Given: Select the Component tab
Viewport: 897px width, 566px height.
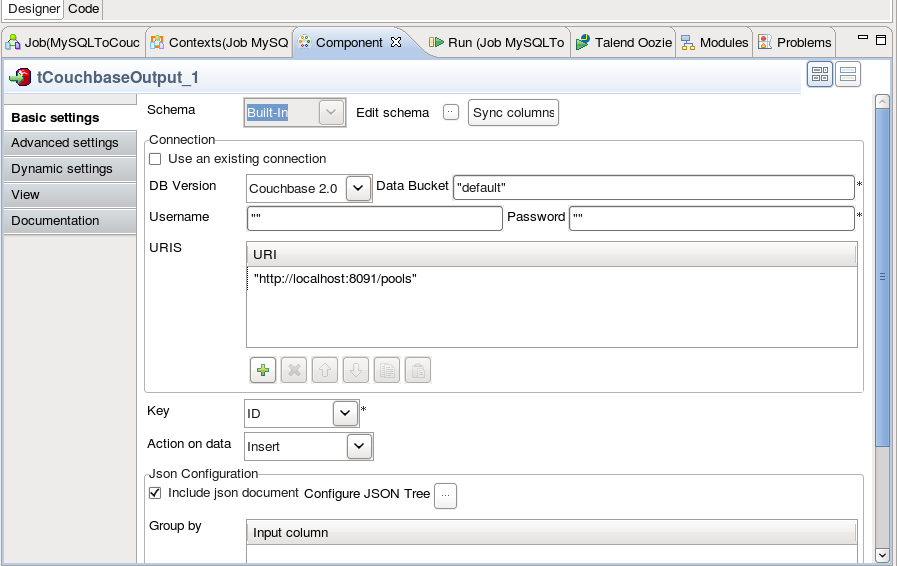Looking at the screenshot, I should (349, 43).
